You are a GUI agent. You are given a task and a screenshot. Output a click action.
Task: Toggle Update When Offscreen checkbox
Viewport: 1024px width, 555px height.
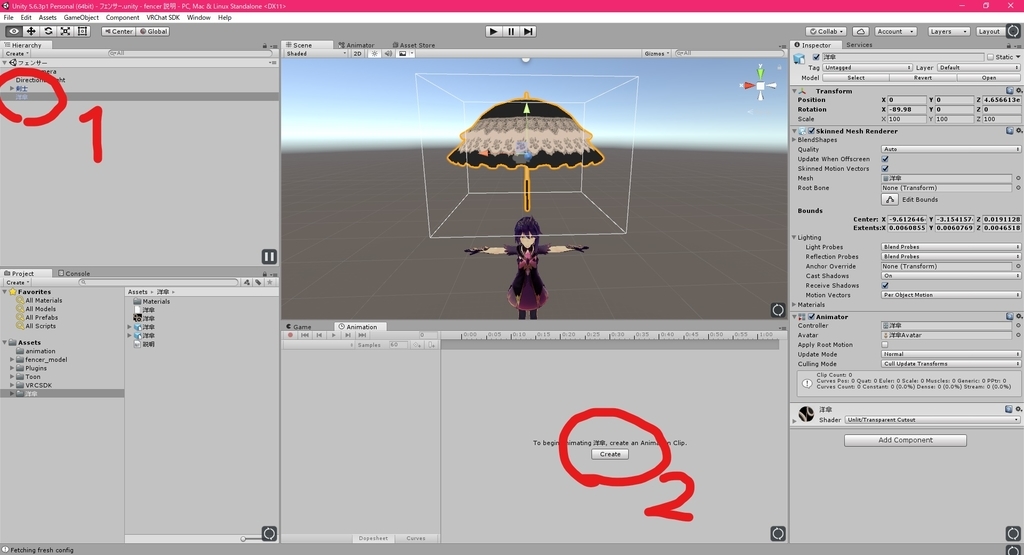click(x=885, y=159)
